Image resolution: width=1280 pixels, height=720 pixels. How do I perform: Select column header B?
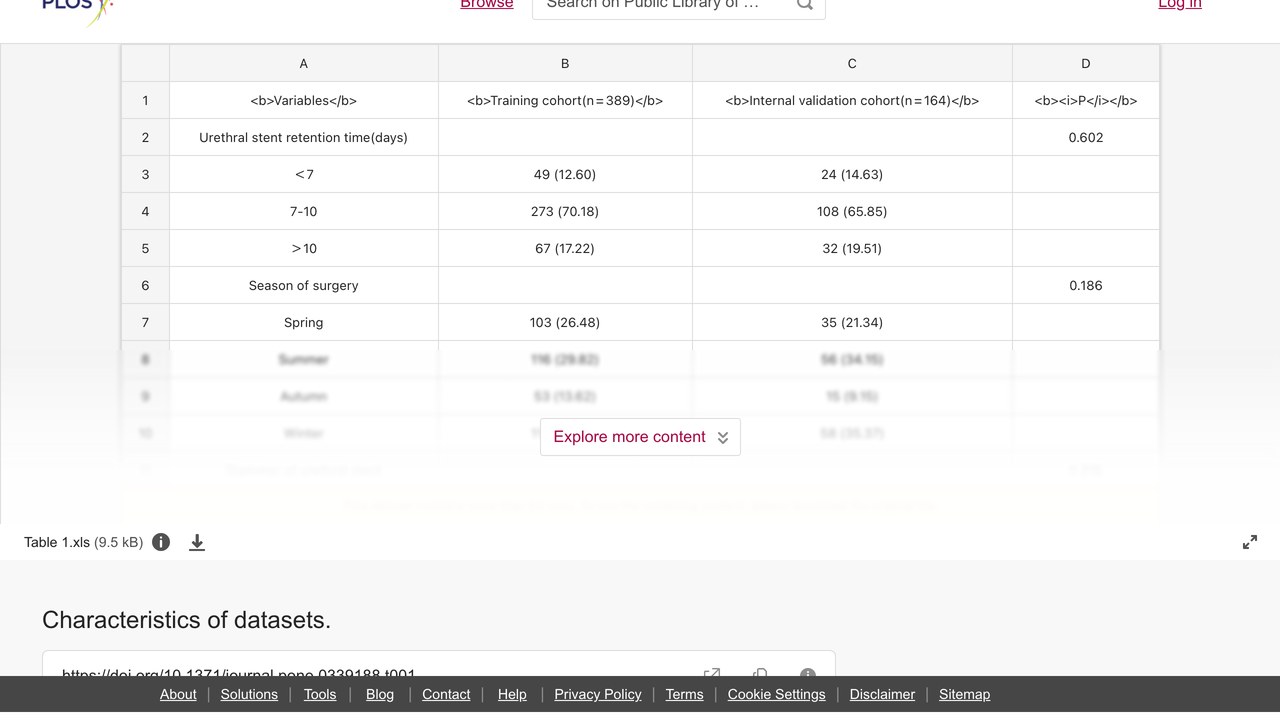pos(565,63)
